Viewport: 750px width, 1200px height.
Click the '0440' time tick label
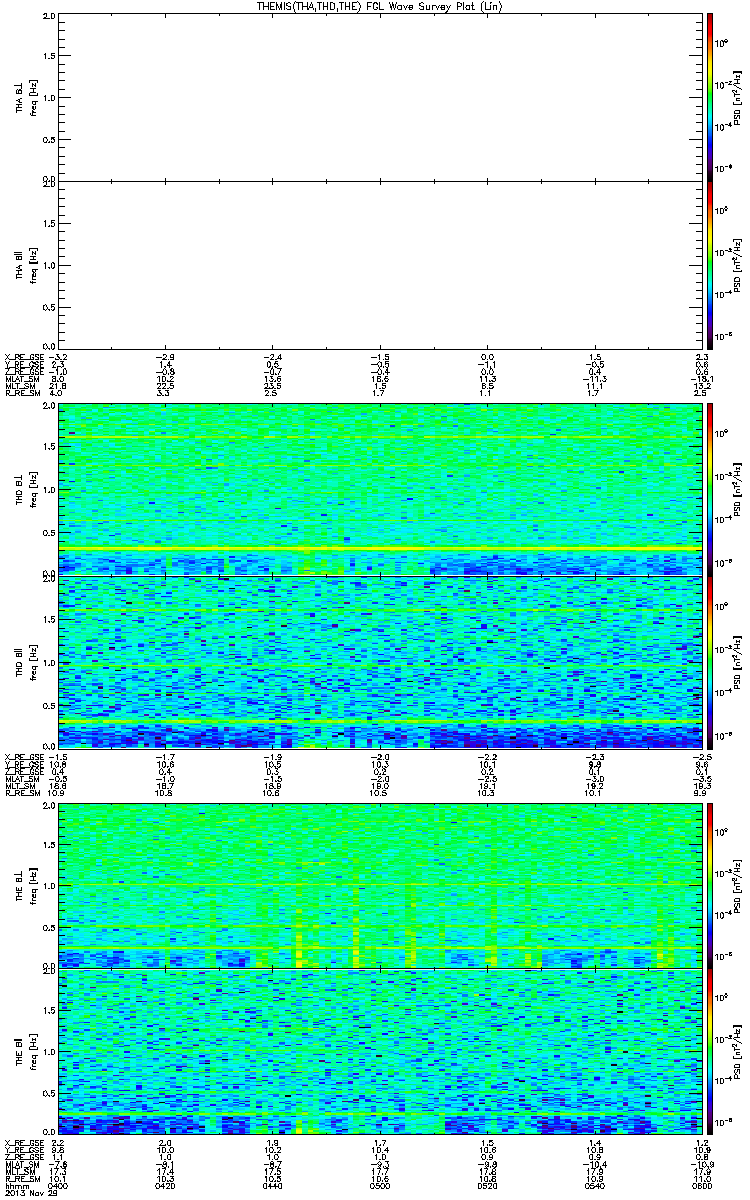pyautogui.click(x=273, y=1185)
